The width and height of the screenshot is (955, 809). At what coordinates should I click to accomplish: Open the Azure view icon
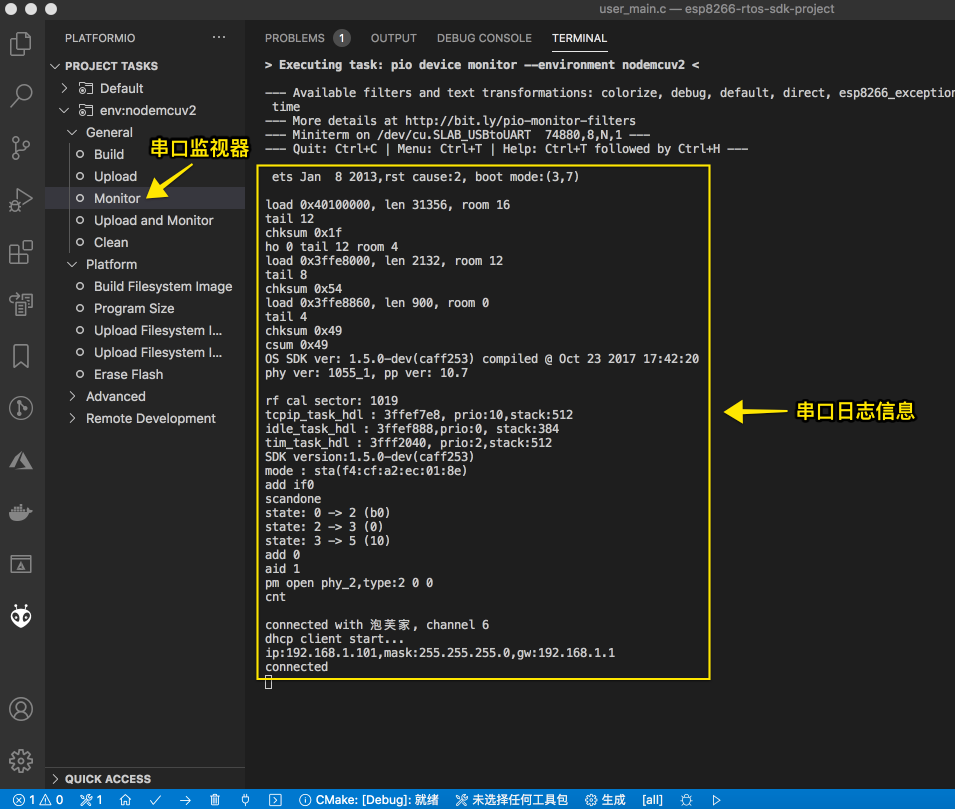[x=21, y=461]
